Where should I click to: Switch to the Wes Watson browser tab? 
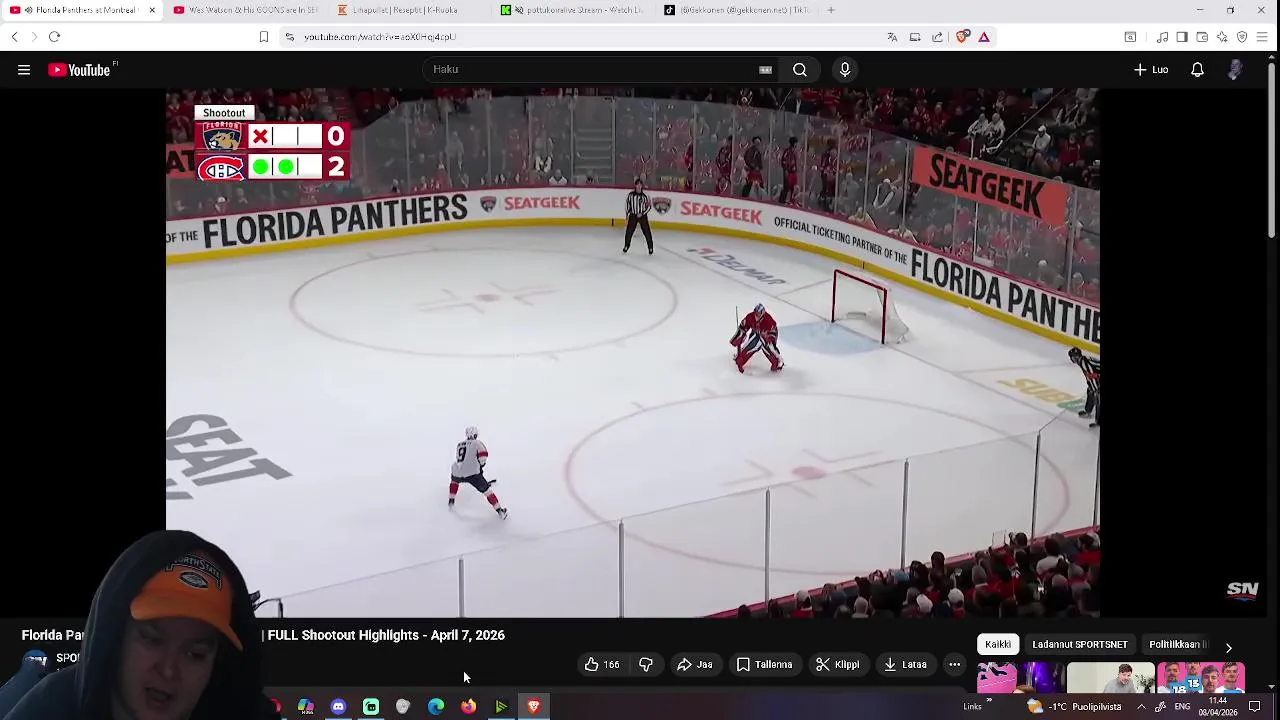click(245, 10)
